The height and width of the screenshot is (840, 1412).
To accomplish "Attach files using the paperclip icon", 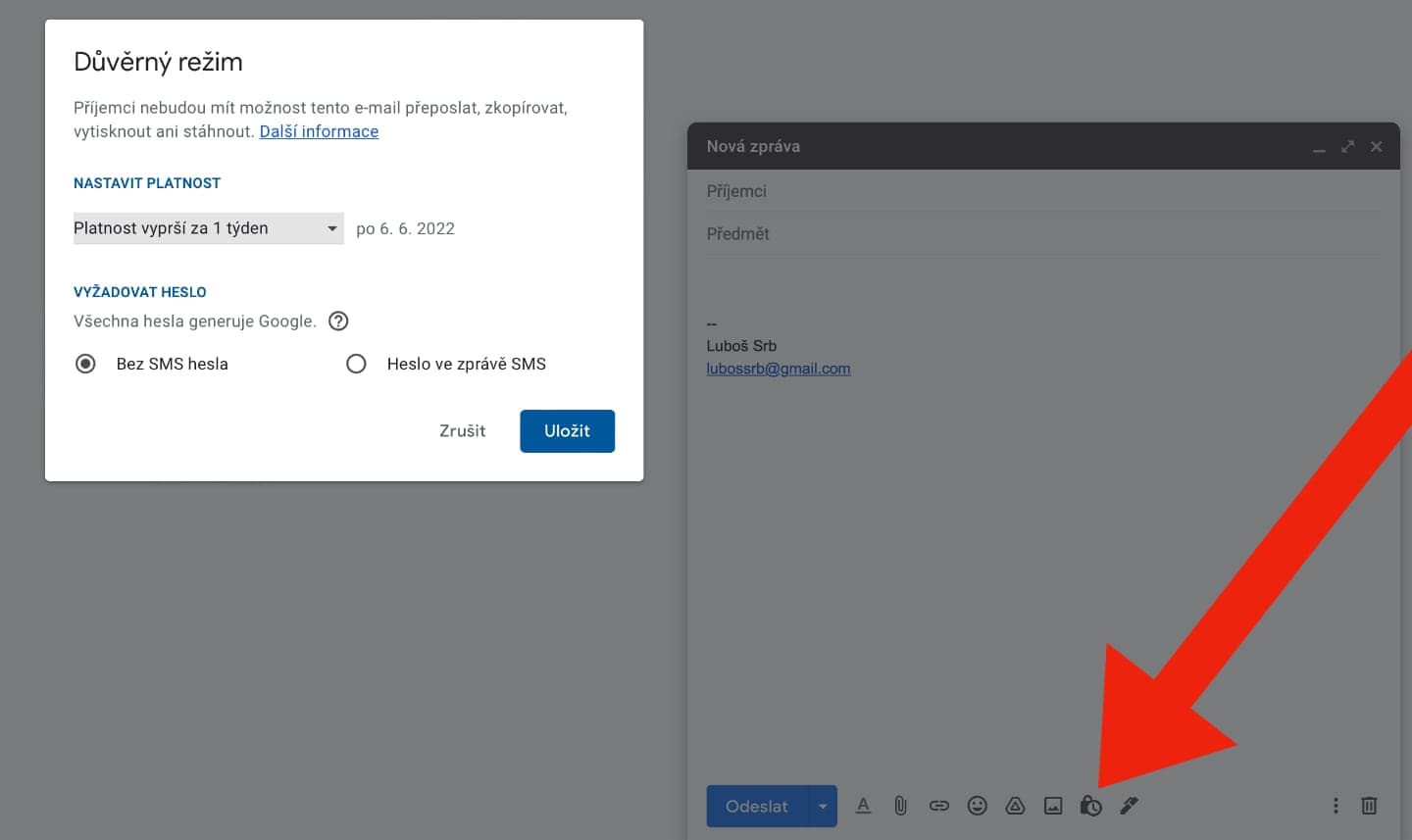I will coord(900,806).
